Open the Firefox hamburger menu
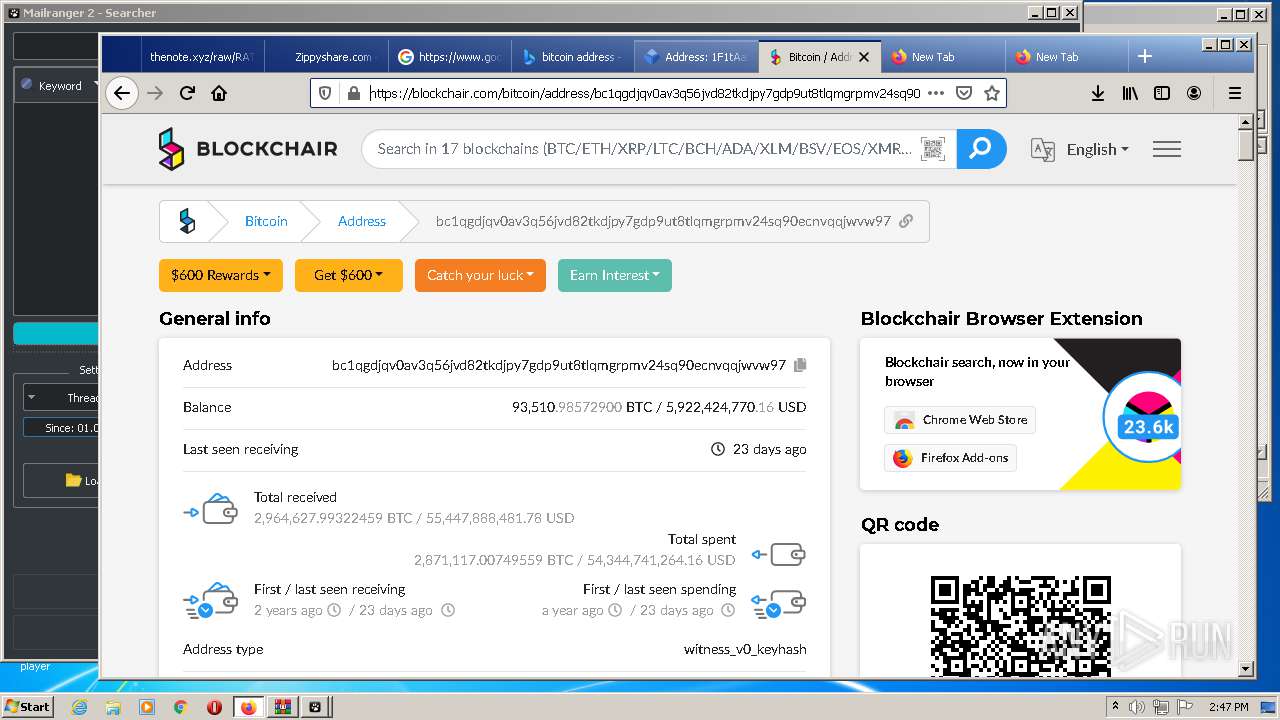The height and width of the screenshot is (720, 1280). coord(1235,93)
